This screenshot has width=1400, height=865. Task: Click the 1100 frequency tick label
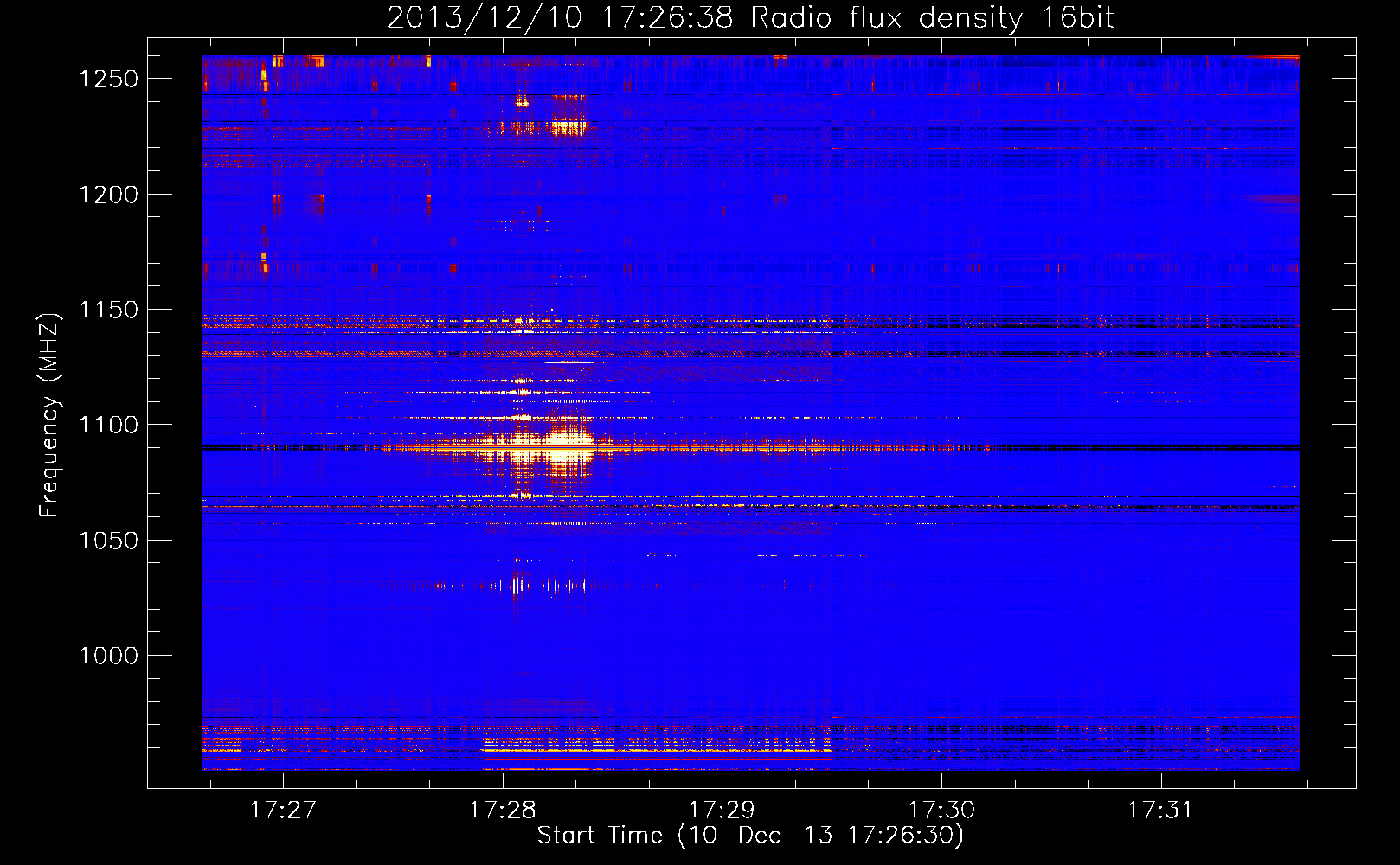[108, 425]
